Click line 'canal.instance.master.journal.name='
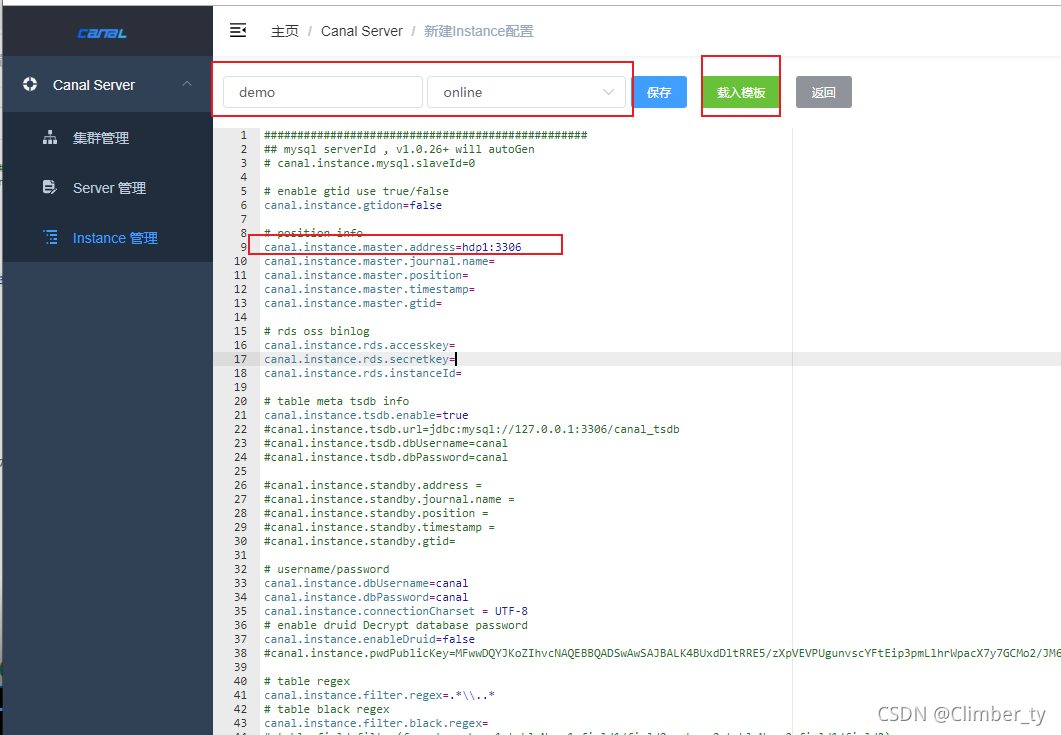 (x=379, y=261)
